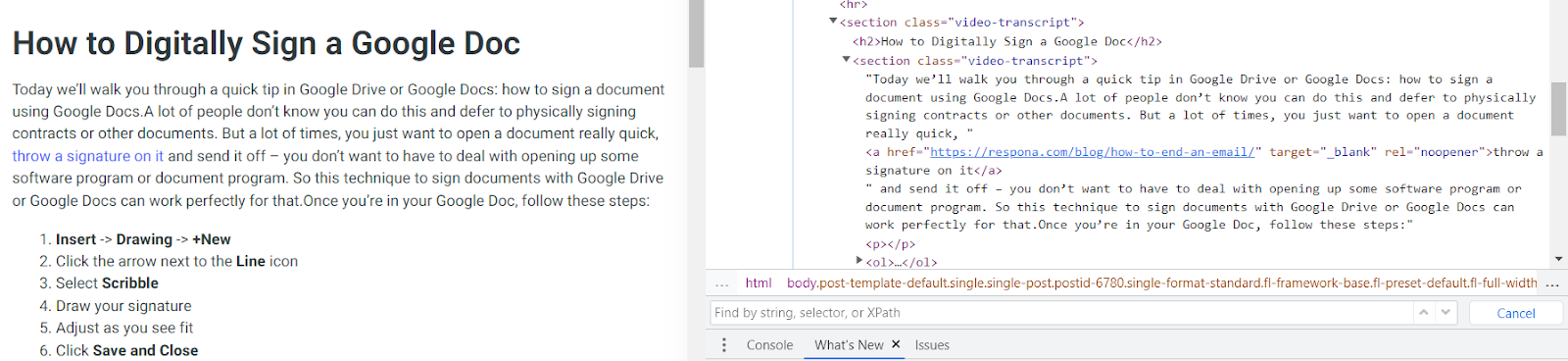Expand the ol element node
This screenshot has width=1568, height=361.
(x=859, y=261)
